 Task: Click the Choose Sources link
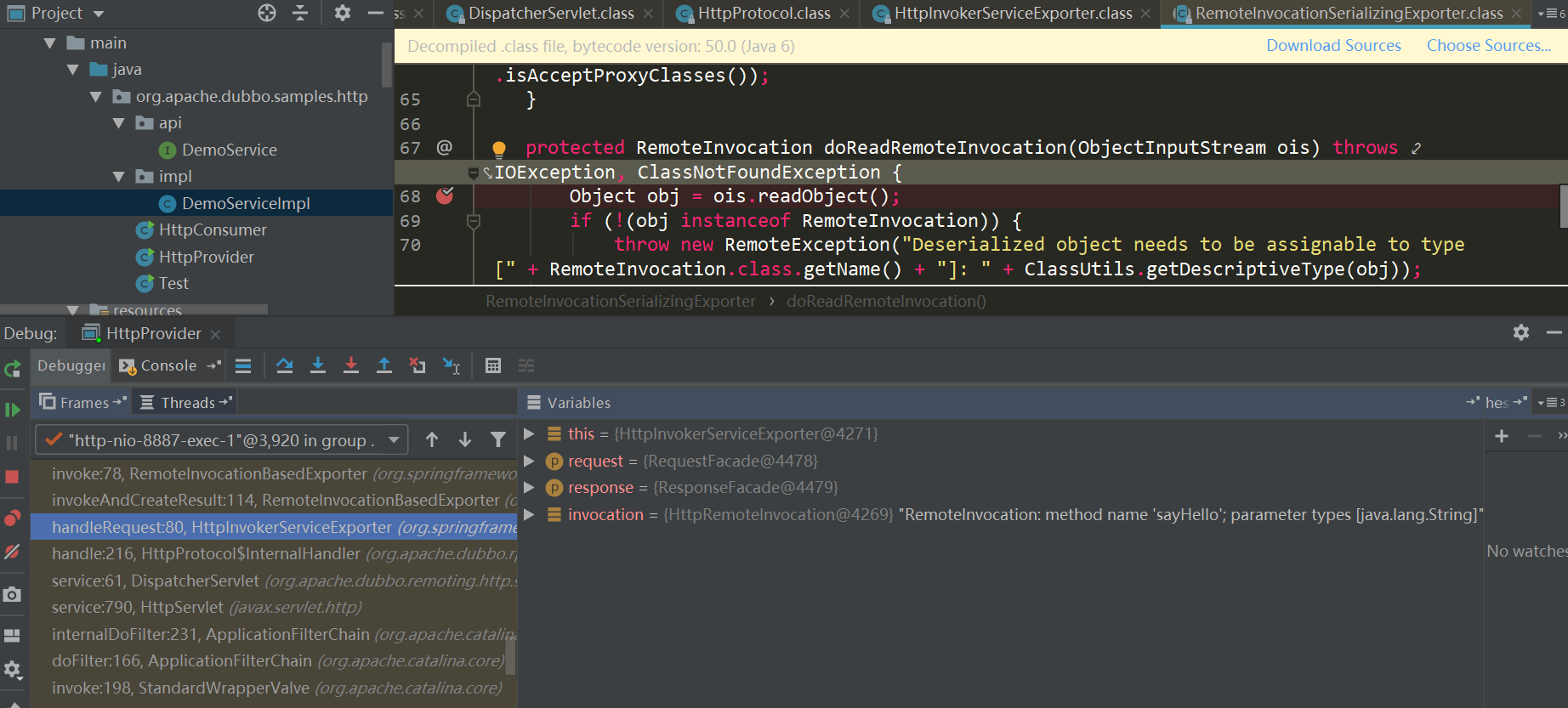(x=1488, y=46)
